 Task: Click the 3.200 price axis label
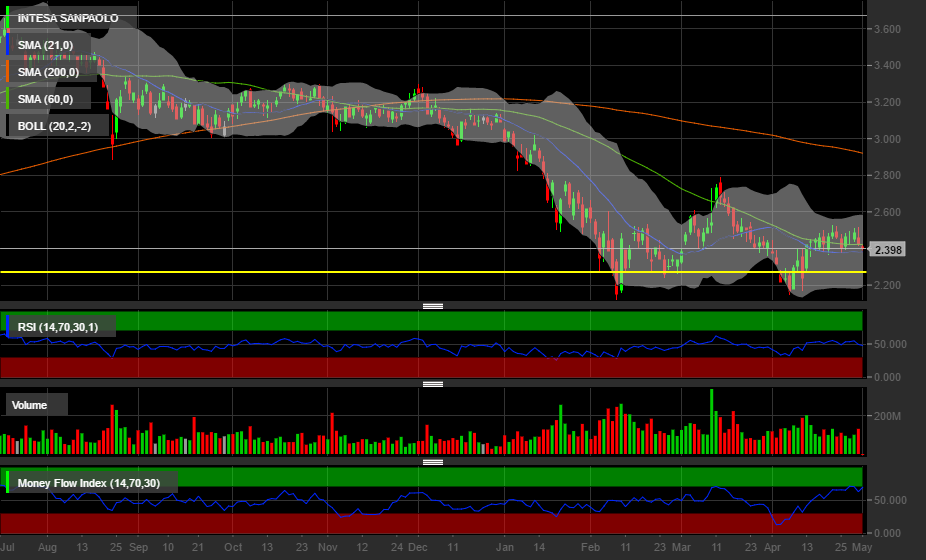[887, 102]
